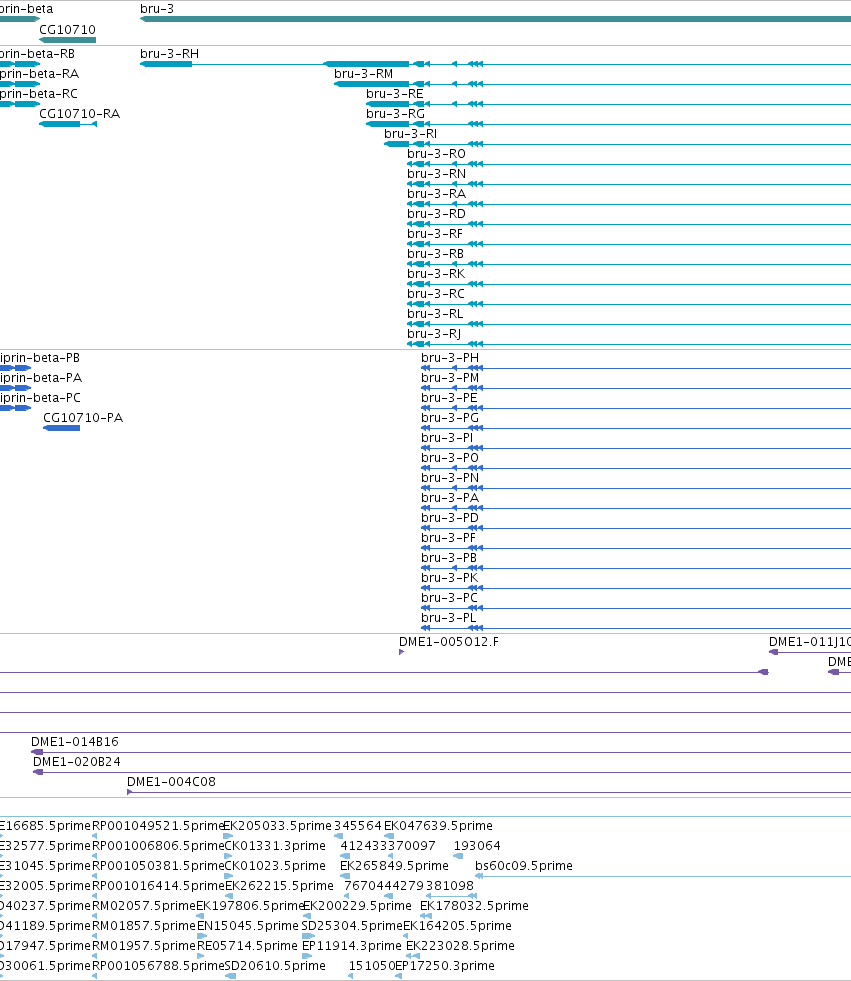Select EST label SD25304.5prime
Screen dimensions: 851x981
352,926
